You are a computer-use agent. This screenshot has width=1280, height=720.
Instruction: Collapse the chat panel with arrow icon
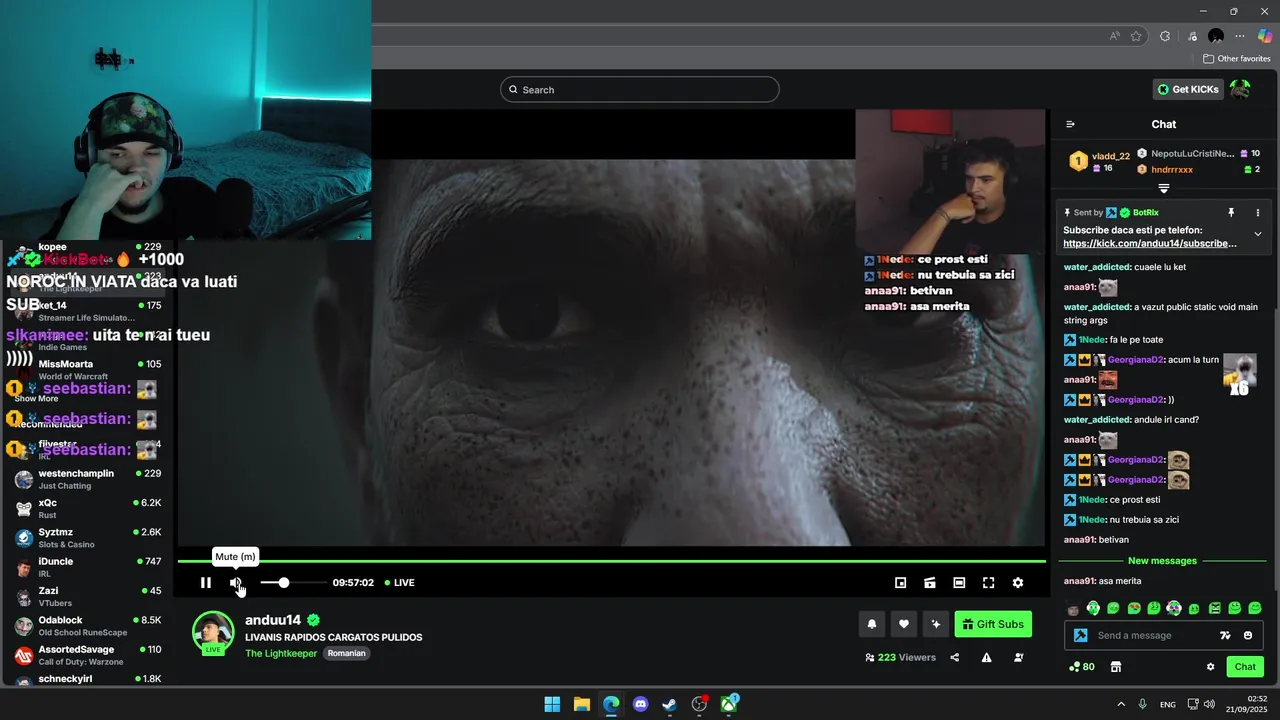point(1070,124)
